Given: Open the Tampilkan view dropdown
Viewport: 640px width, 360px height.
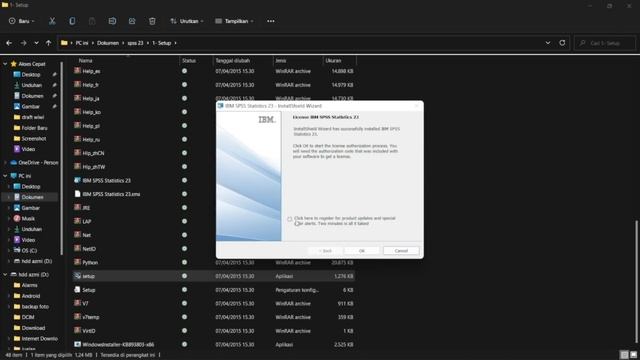Looking at the screenshot, I should (x=234, y=21).
